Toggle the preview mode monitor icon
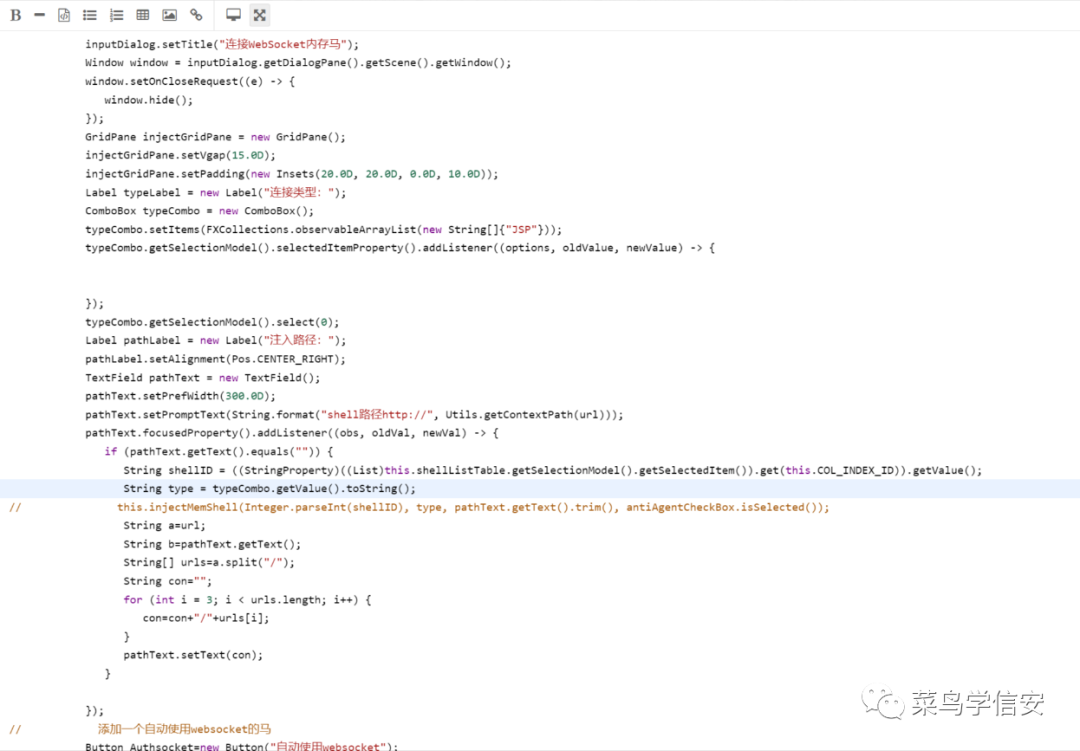 tap(233, 15)
